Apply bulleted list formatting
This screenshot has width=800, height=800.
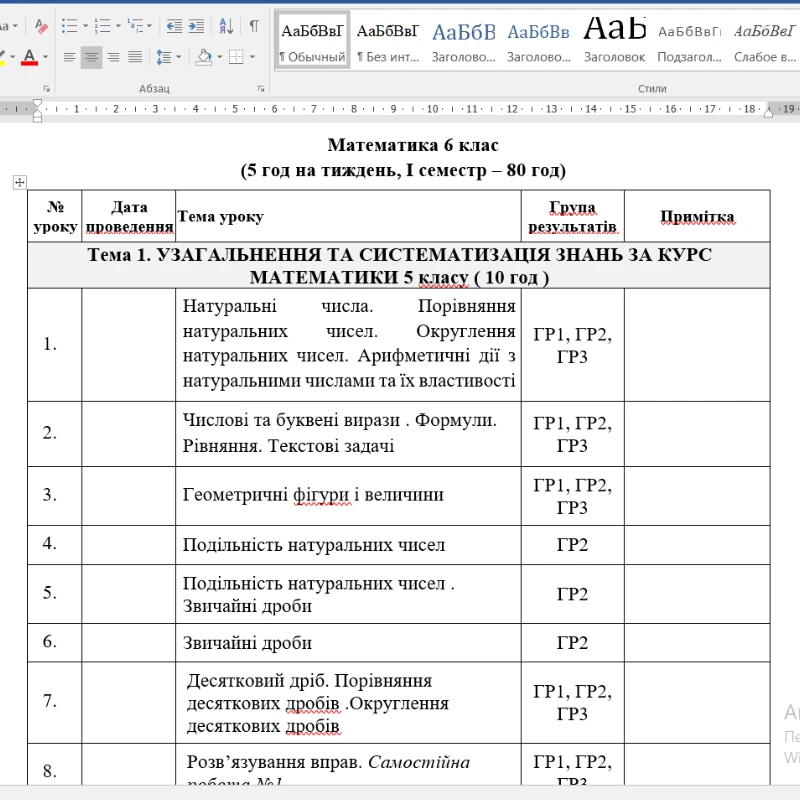pyautogui.click(x=69, y=26)
